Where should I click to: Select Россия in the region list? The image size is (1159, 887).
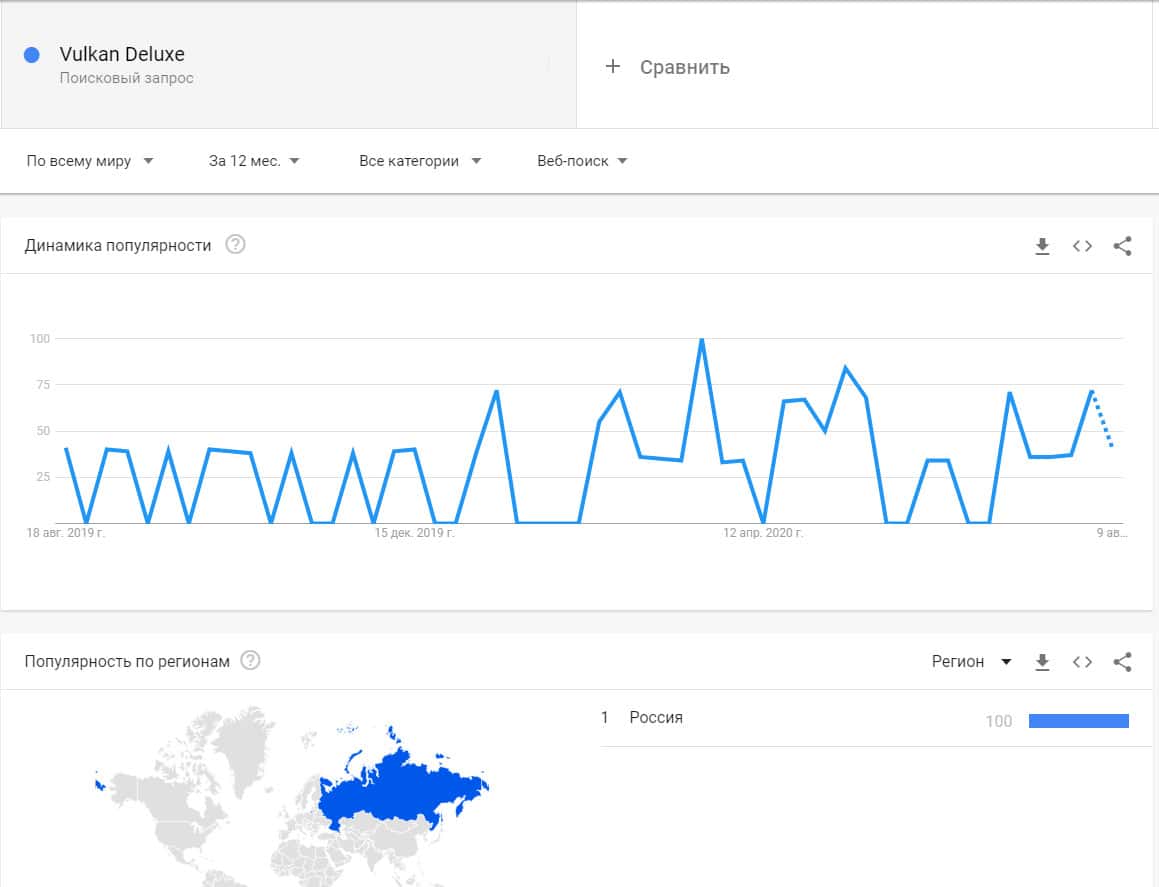point(656,717)
